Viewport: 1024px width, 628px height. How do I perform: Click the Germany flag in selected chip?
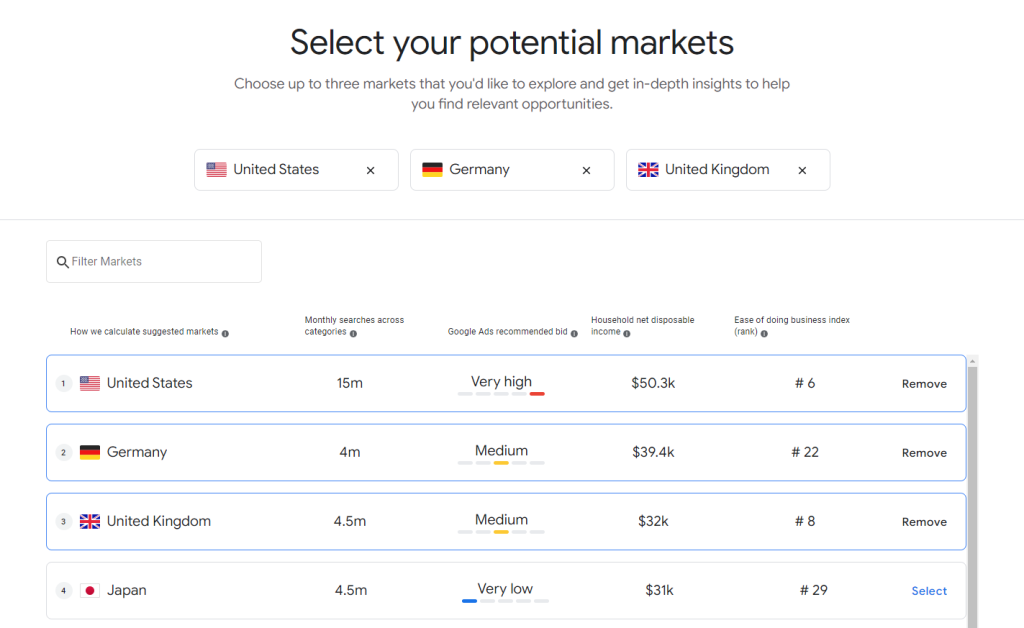point(432,170)
